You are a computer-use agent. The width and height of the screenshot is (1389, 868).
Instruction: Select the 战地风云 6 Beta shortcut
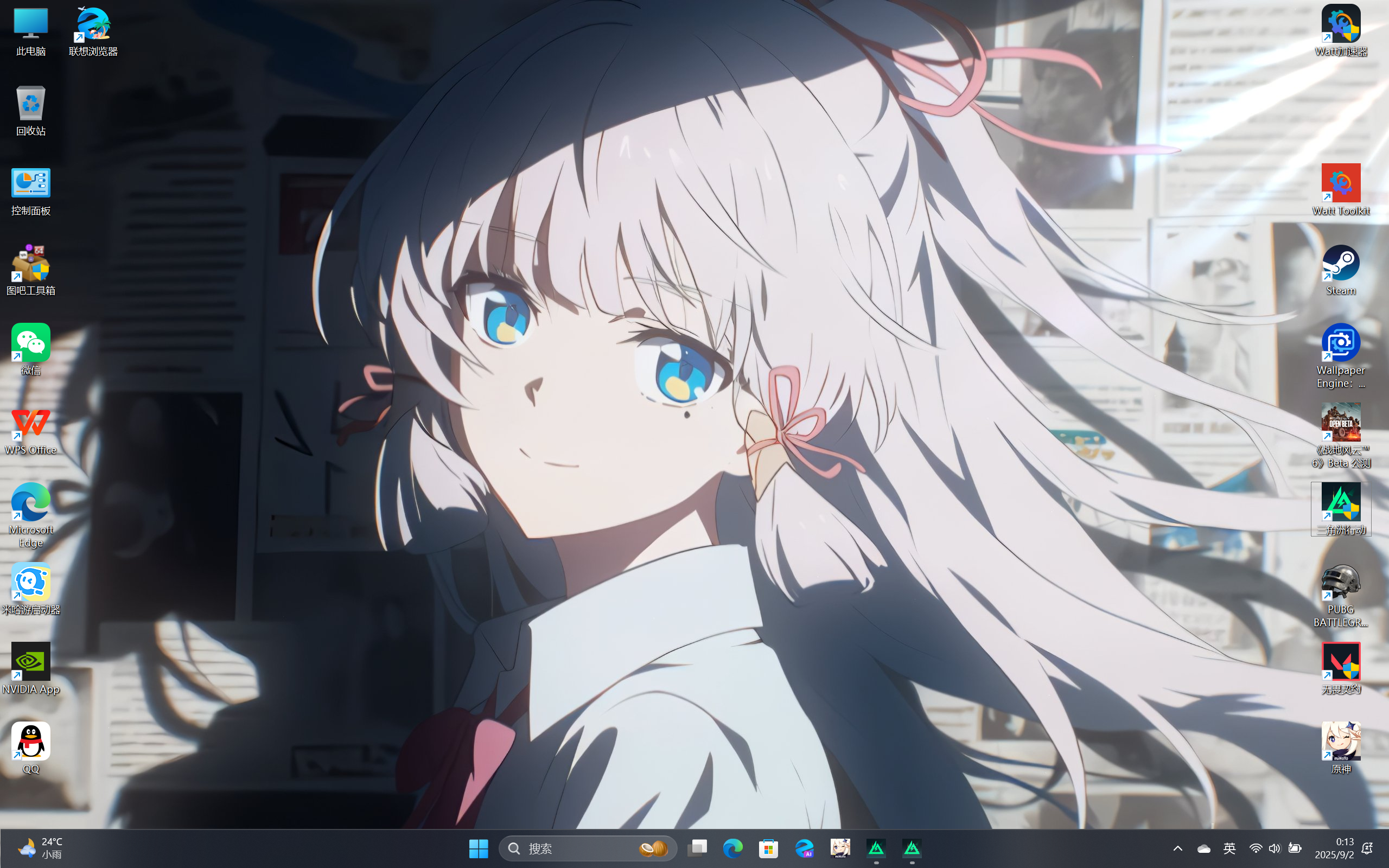point(1341,436)
